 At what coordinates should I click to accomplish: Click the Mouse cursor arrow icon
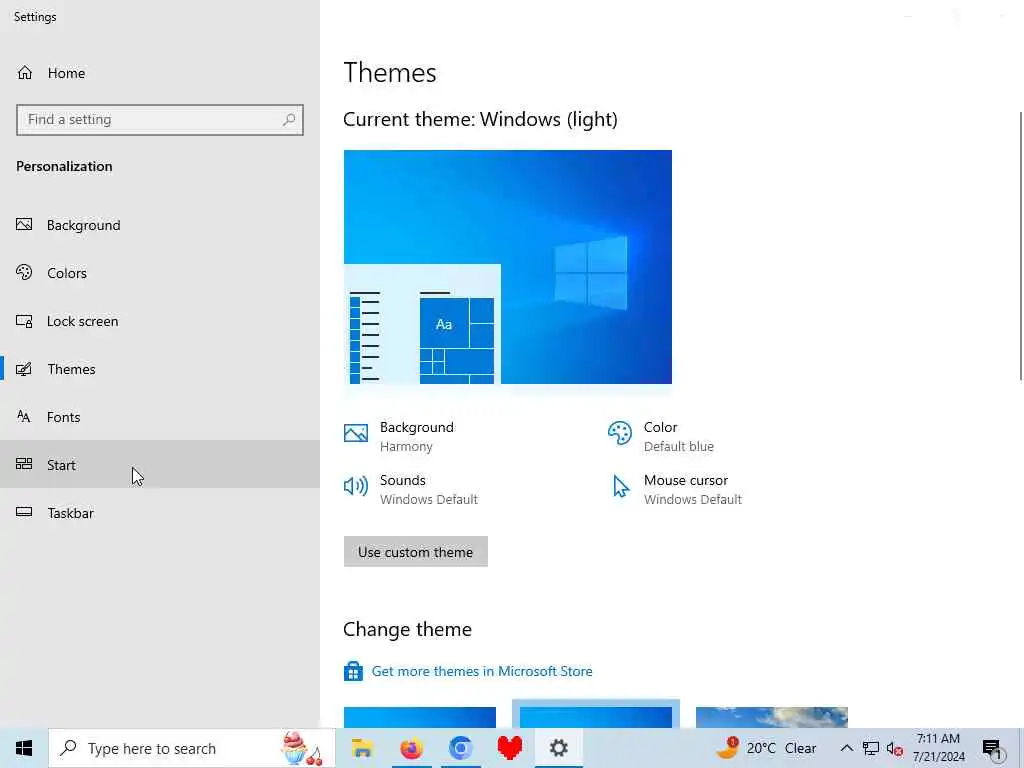click(620, 487)
